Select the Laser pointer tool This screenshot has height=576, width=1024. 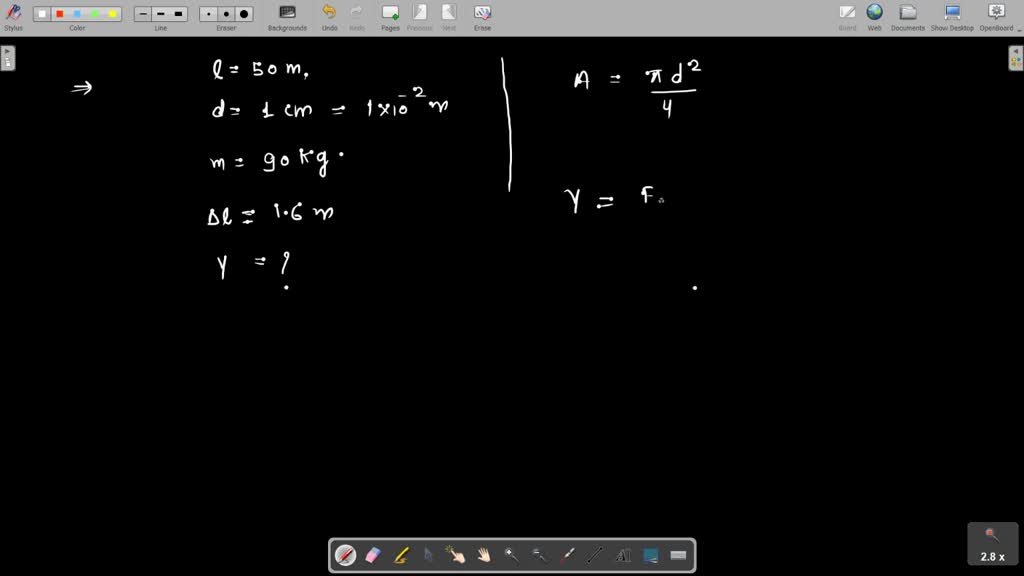(568, 555)
